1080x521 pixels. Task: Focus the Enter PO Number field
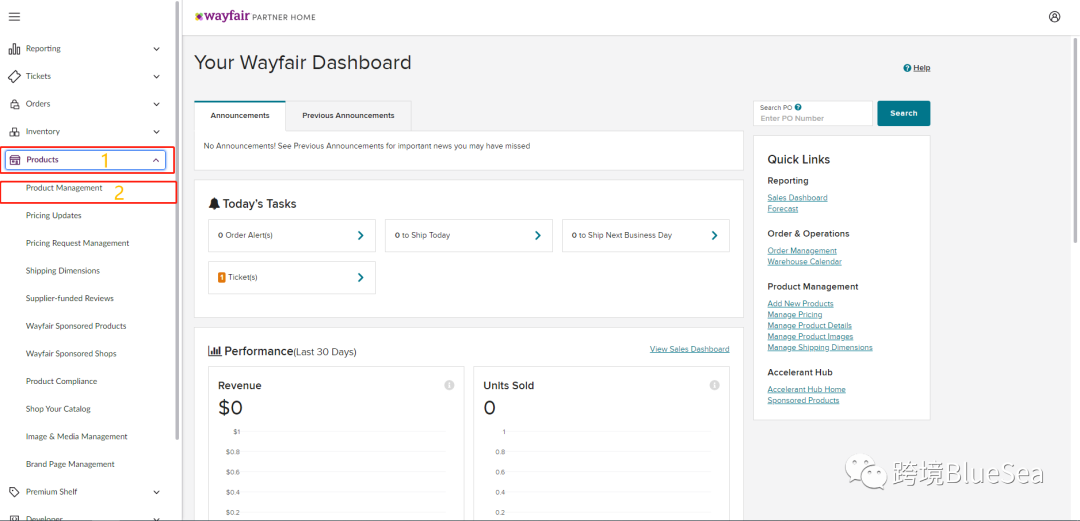813,114
